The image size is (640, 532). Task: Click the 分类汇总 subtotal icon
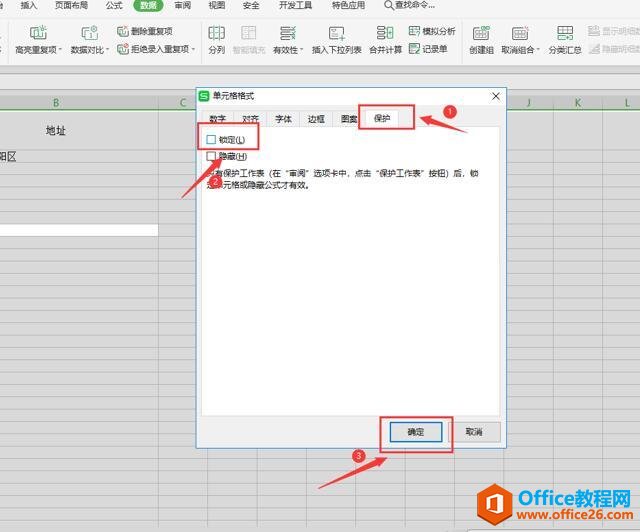pyautogui.click(x=565, y=33)
